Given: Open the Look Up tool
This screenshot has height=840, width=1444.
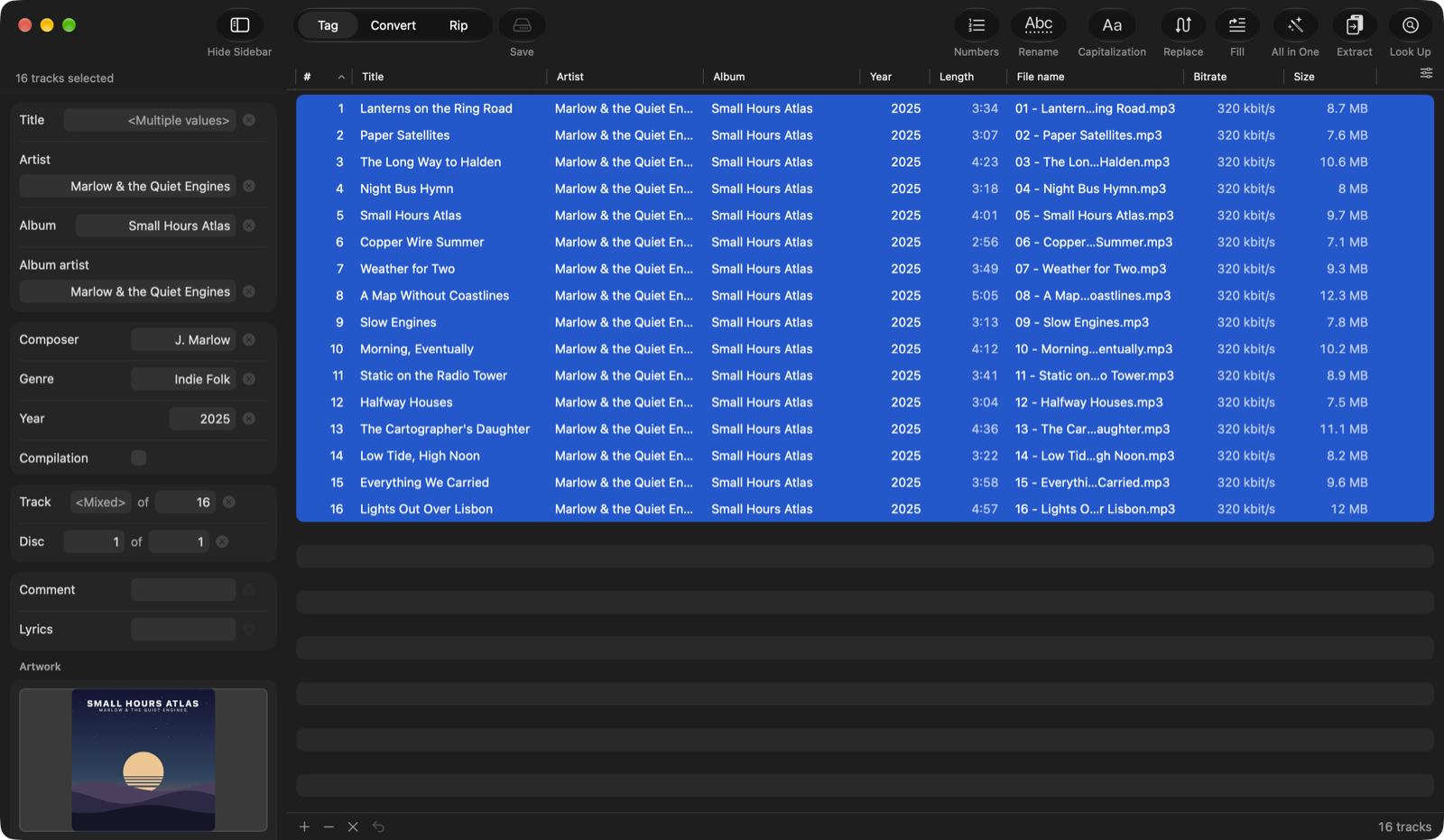Looking at the screenshot, I should [1411, 25].
